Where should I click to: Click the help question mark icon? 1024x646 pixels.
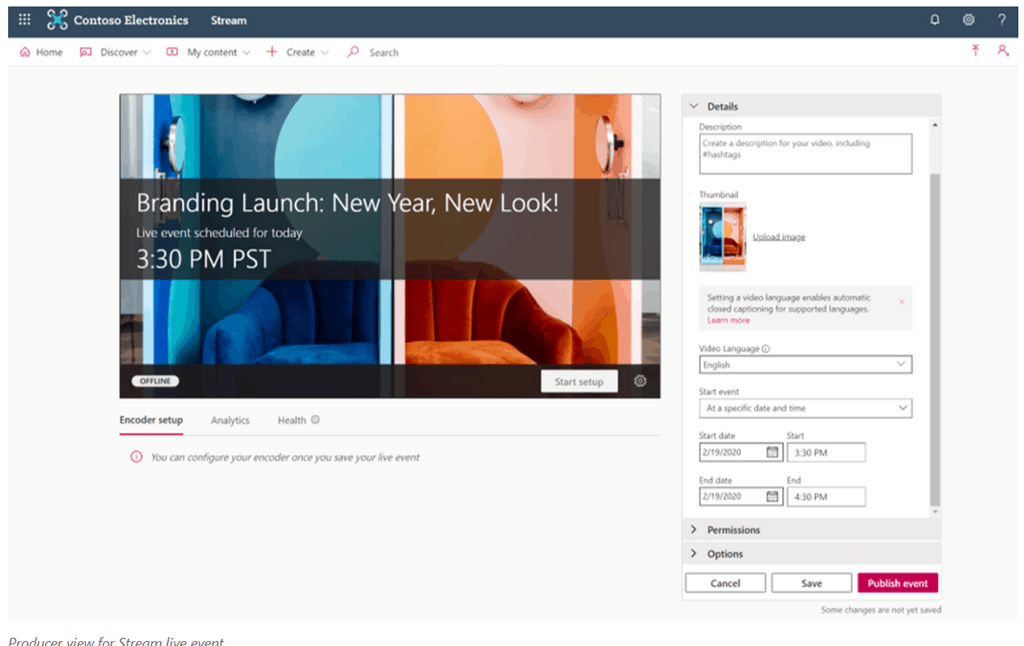[x=1002, y=20]
